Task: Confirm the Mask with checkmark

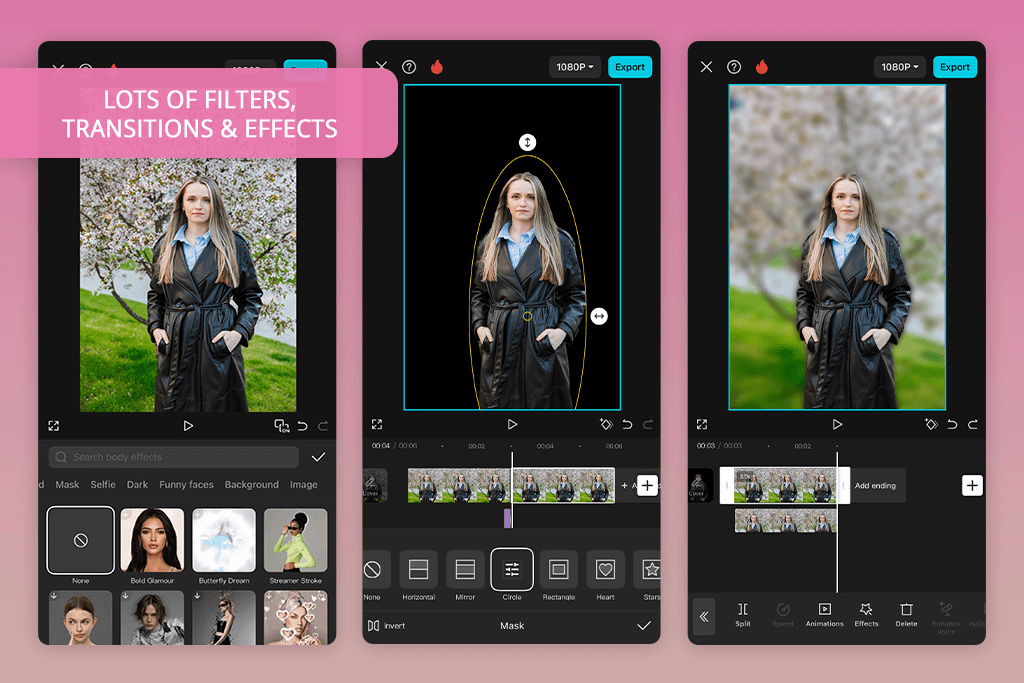Action: [x=644, y=626]
